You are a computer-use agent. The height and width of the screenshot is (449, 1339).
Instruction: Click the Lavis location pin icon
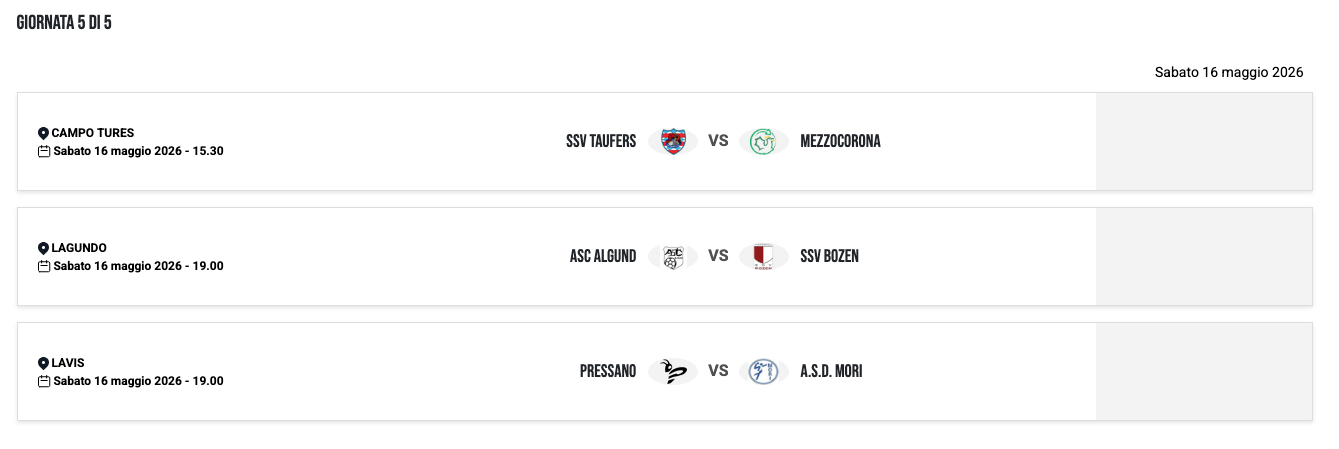[43, 363]
